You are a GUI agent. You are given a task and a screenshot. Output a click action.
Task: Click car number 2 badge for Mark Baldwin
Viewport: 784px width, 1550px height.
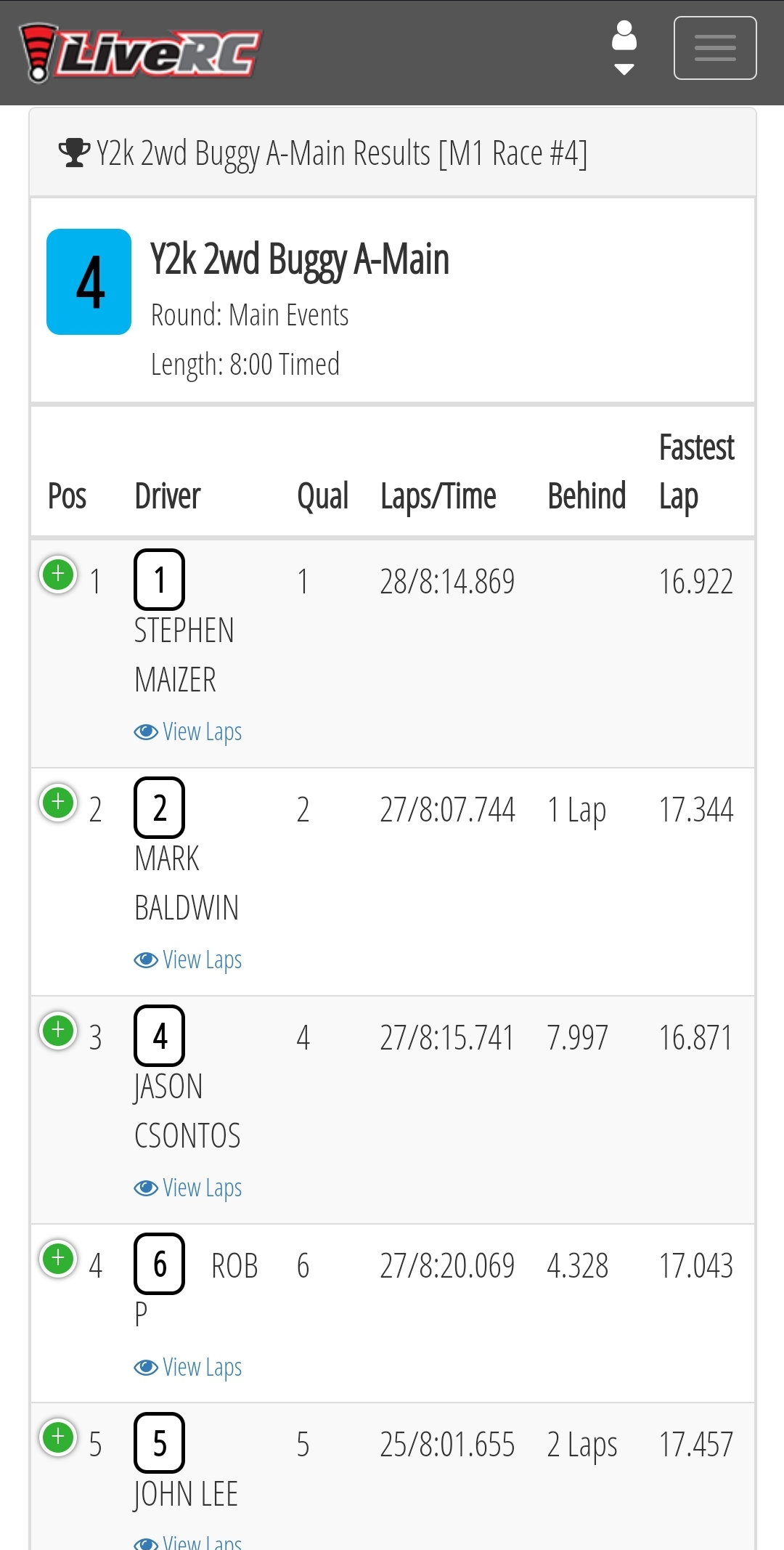coord(160,808)
